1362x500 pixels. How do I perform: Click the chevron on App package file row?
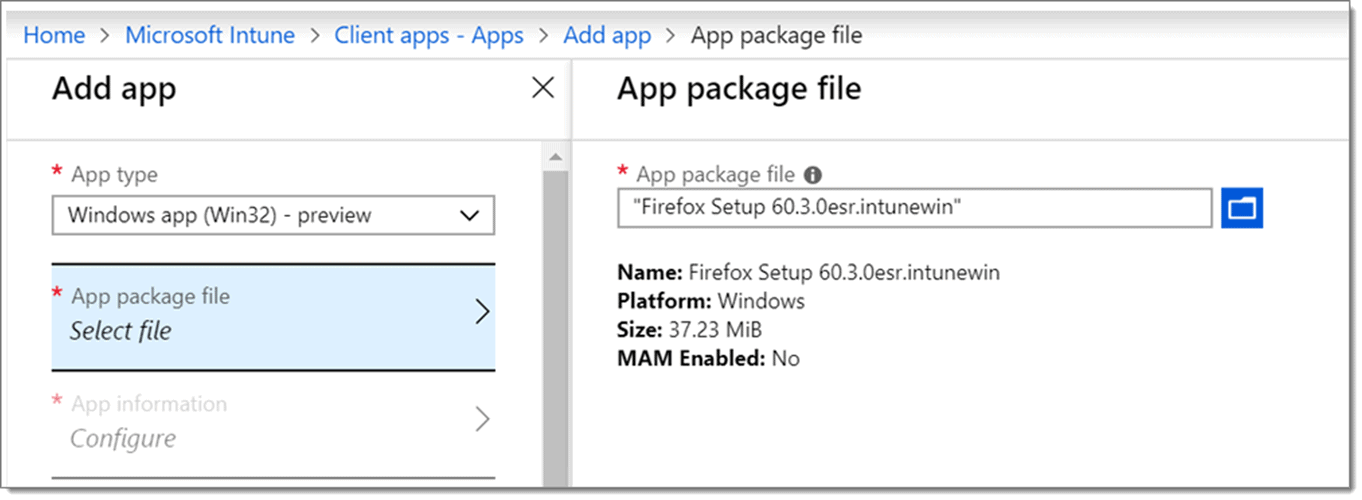[482, 312]
